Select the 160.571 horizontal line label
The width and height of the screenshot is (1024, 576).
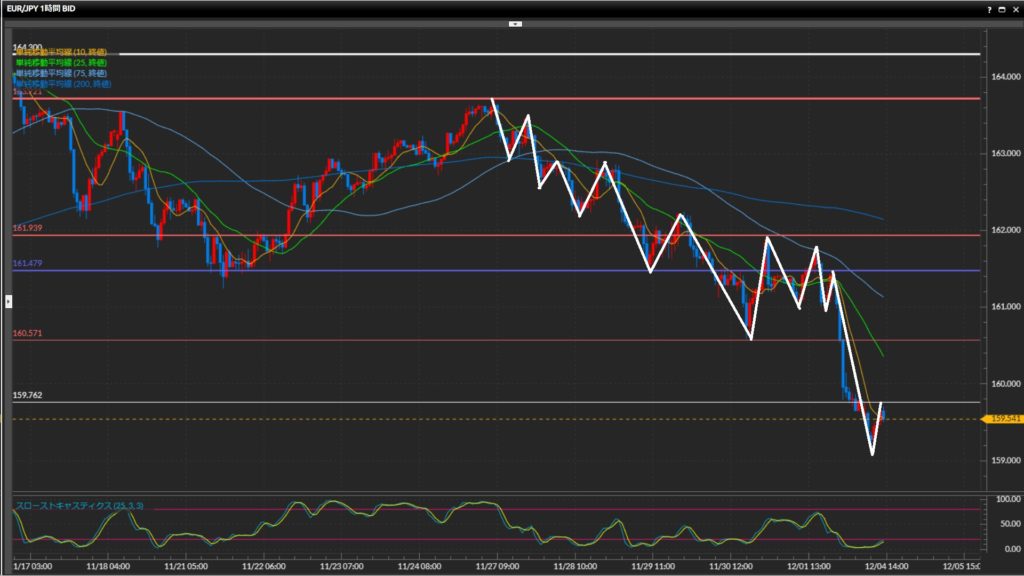pyautogui.click(x=27, y=333)
